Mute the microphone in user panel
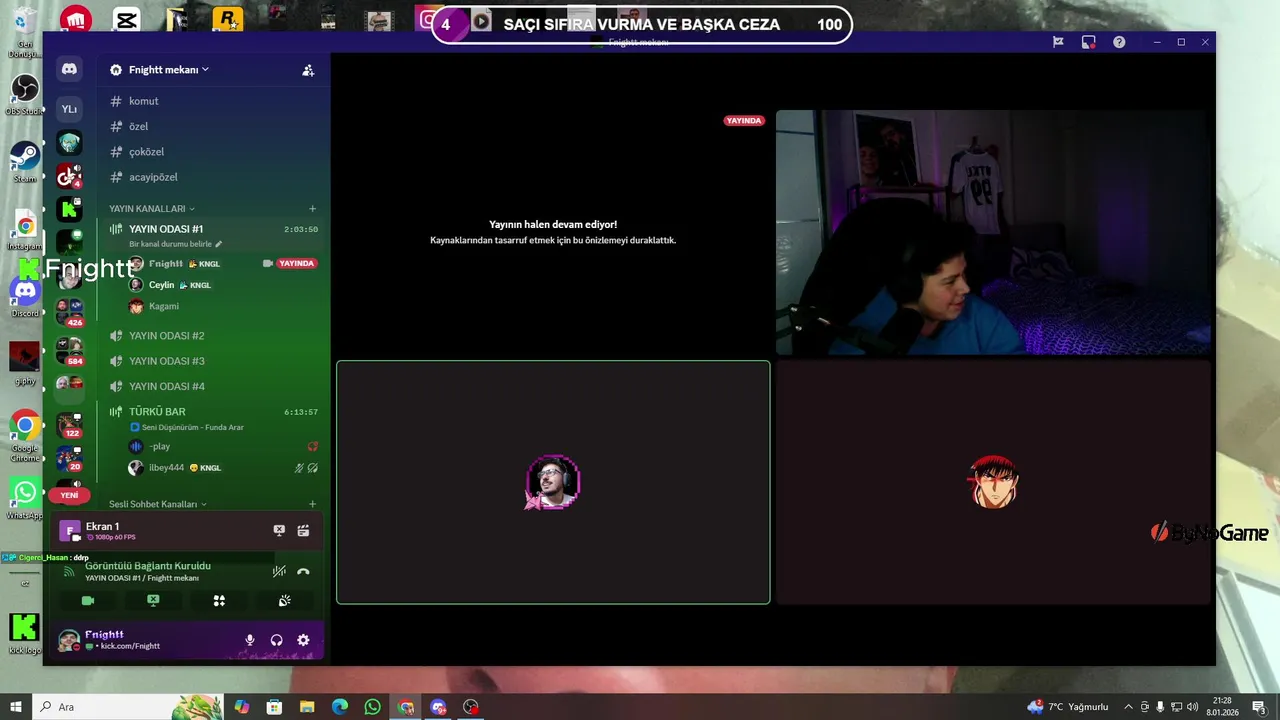 (x=250, y=640)
